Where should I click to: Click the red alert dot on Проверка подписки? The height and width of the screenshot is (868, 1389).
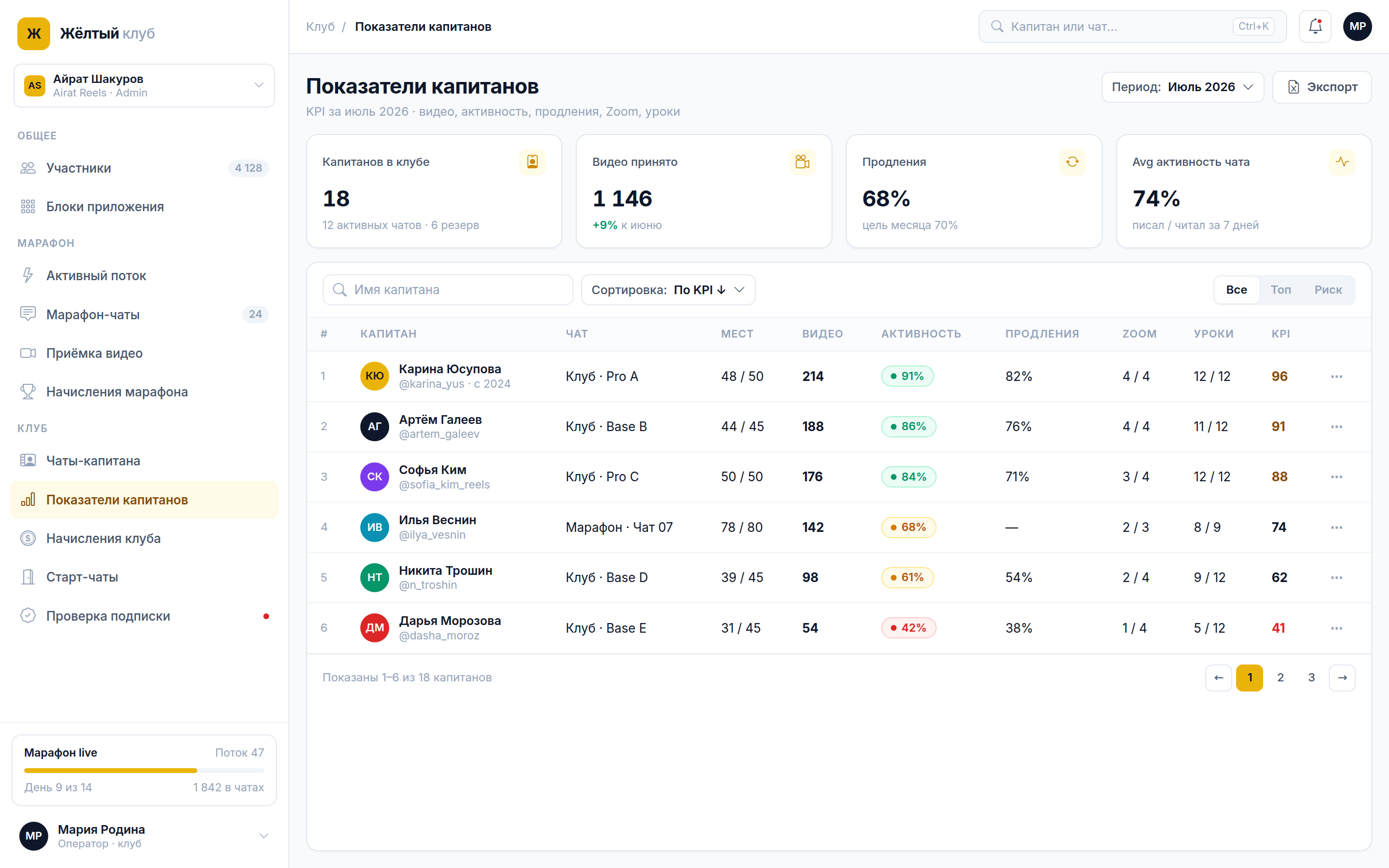pyautogui.click(x=266, y=616)
